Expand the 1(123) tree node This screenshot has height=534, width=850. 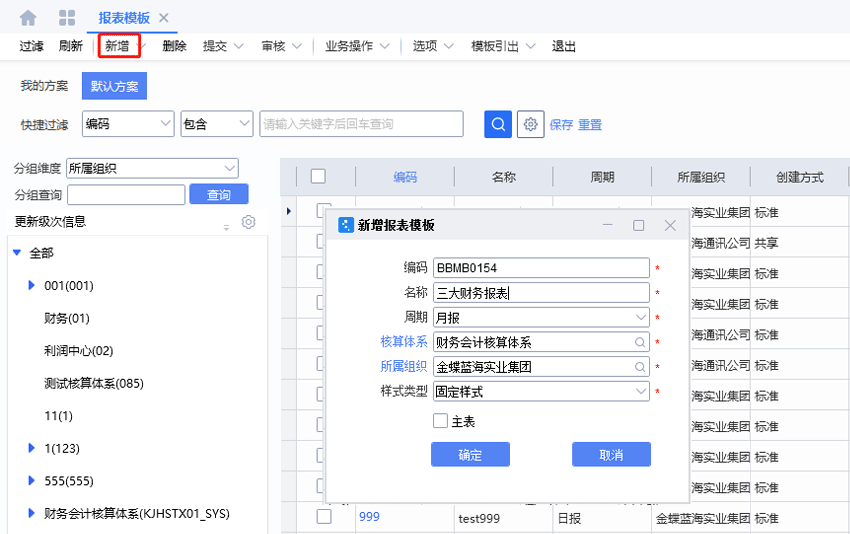pyautogui.click(x=31, y=448)
